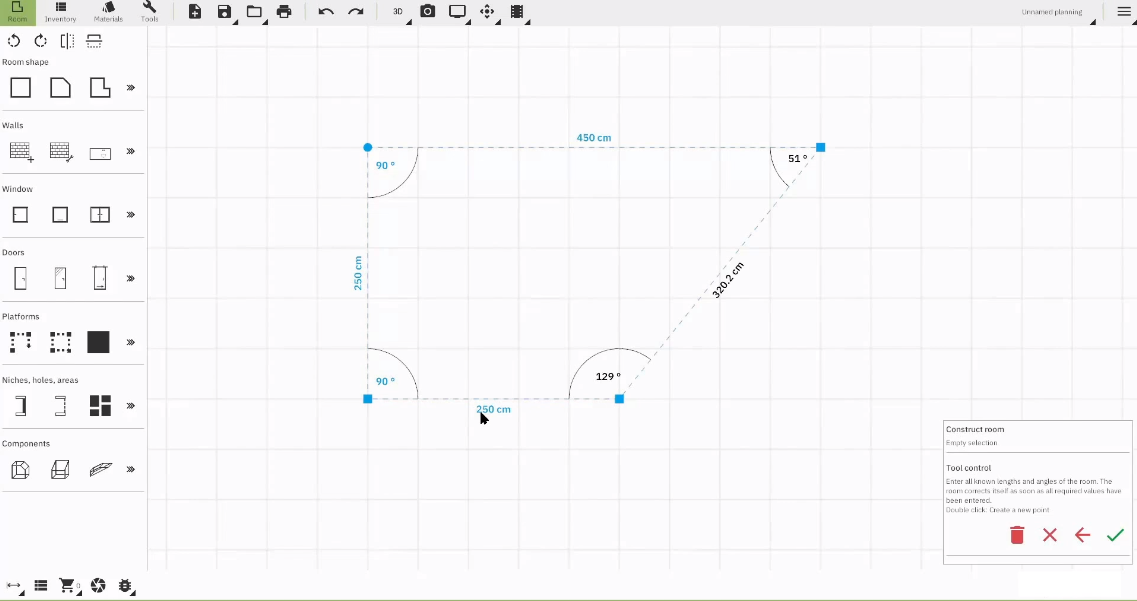Screen dimensions: 1137x601
Task: Select the brick wall tool
Action: pos(20,151)
